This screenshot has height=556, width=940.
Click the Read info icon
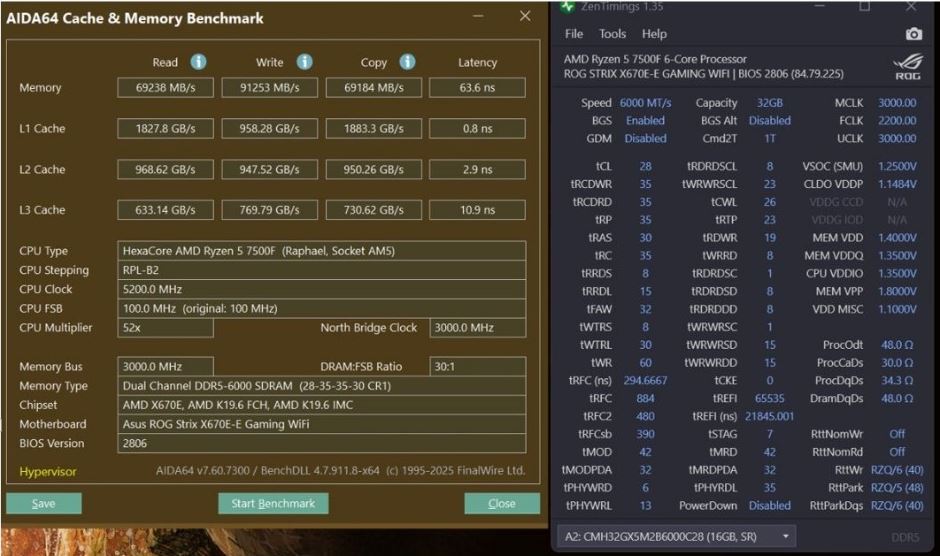(198, 62)
